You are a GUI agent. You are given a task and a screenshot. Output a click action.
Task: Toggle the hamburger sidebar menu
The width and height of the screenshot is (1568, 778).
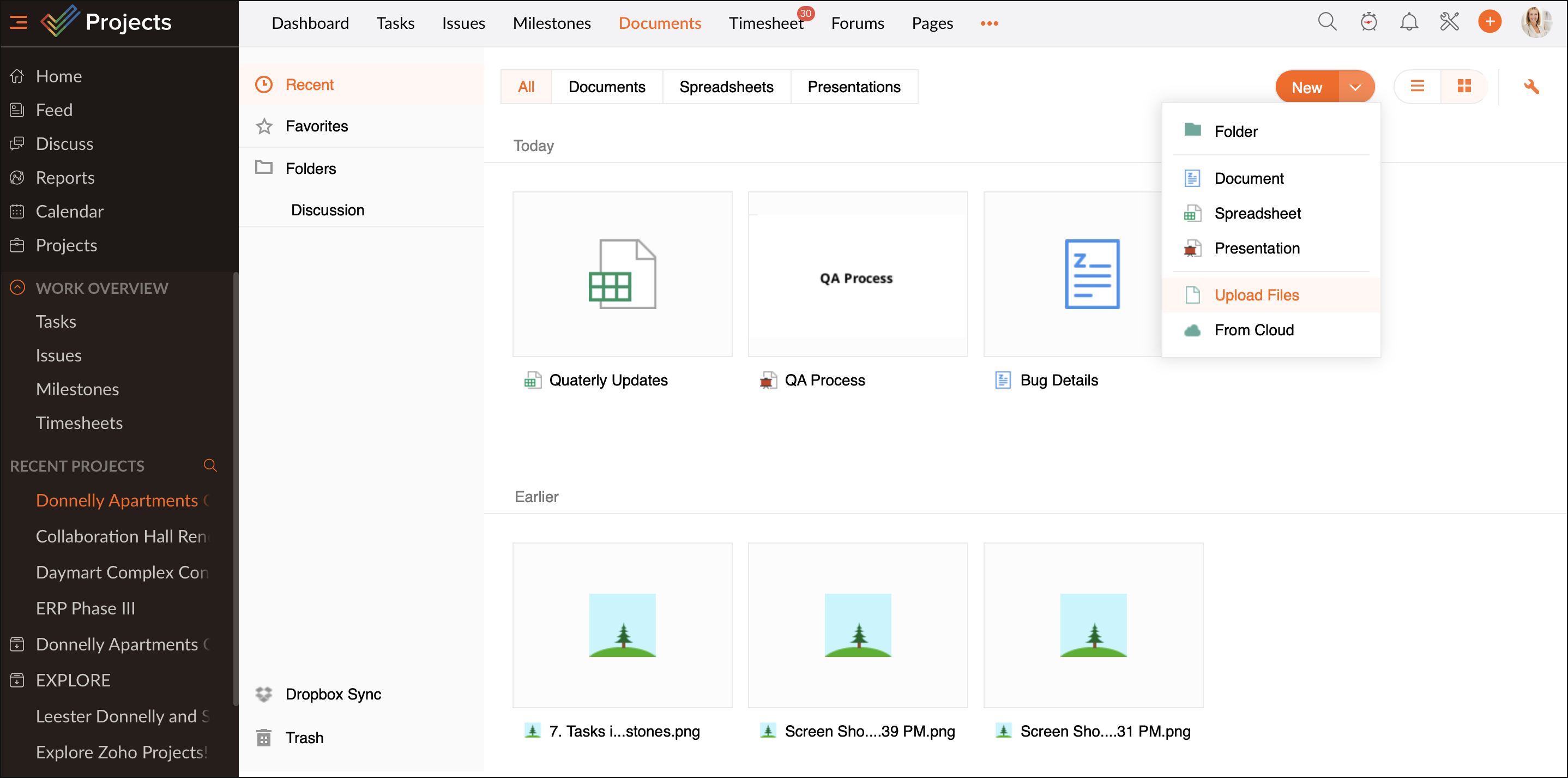[x=18, y=22]
